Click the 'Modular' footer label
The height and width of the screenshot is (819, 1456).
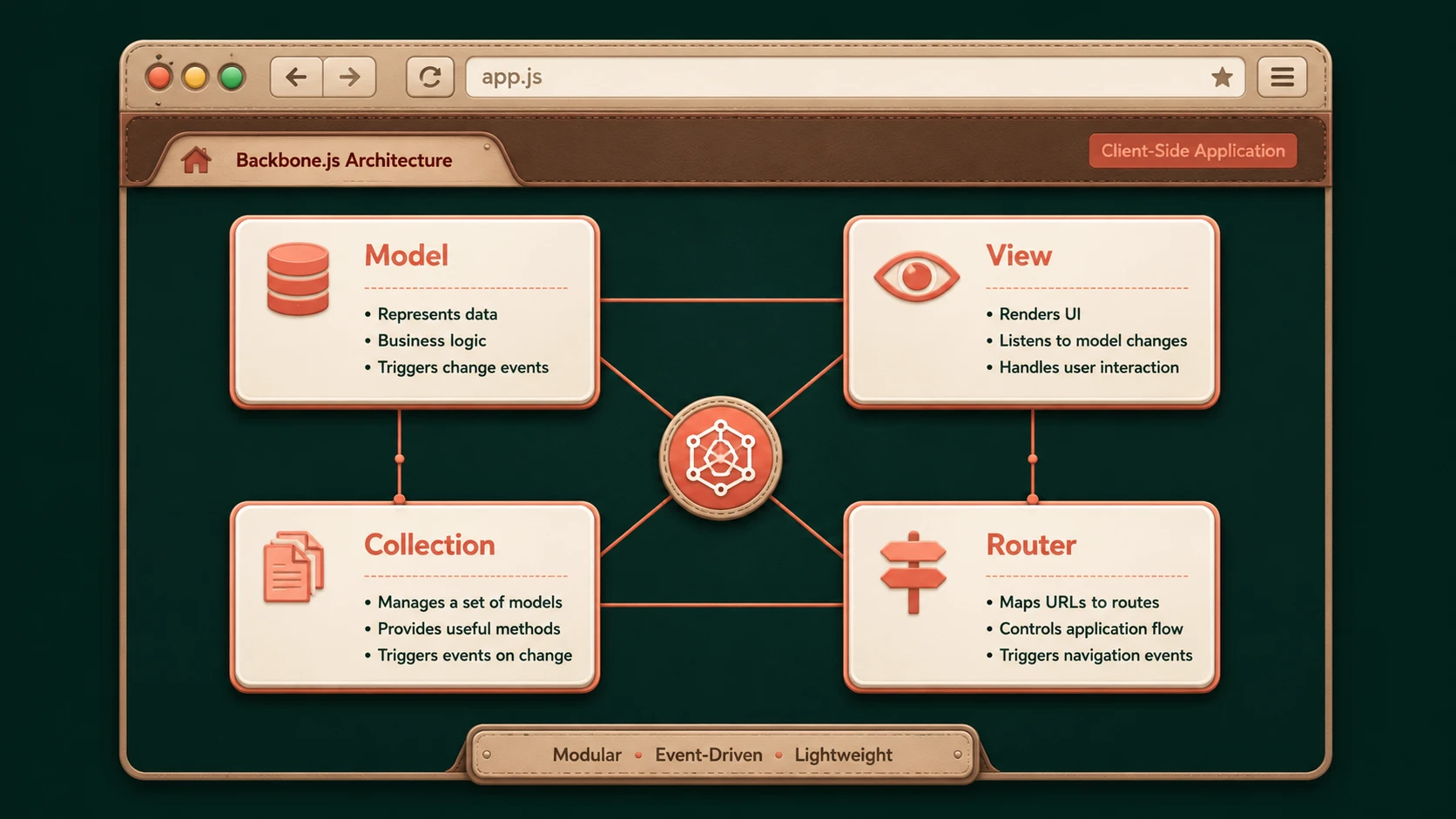pos(587,755)
